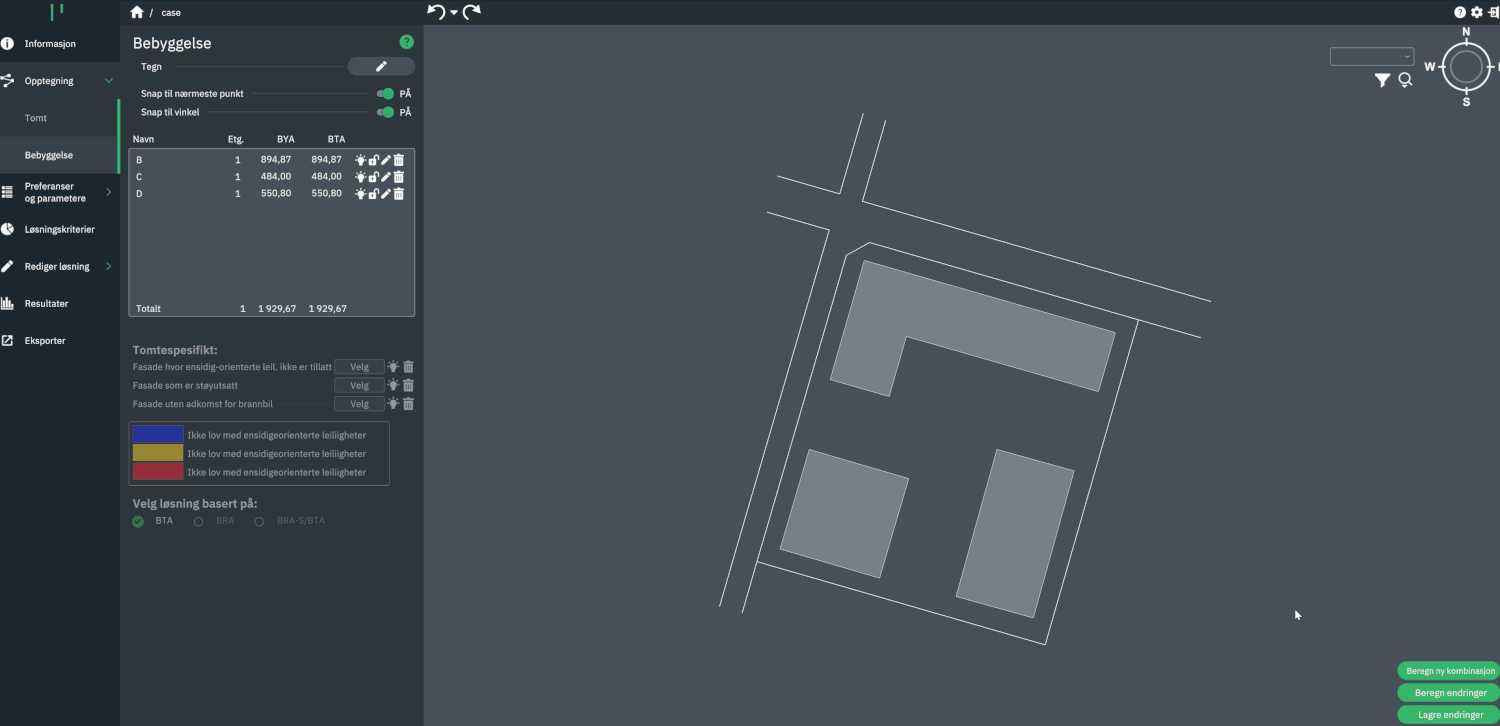The image size is (1500, 726).
Task: Activate the map search magnifier tool
Action: 1405,80
